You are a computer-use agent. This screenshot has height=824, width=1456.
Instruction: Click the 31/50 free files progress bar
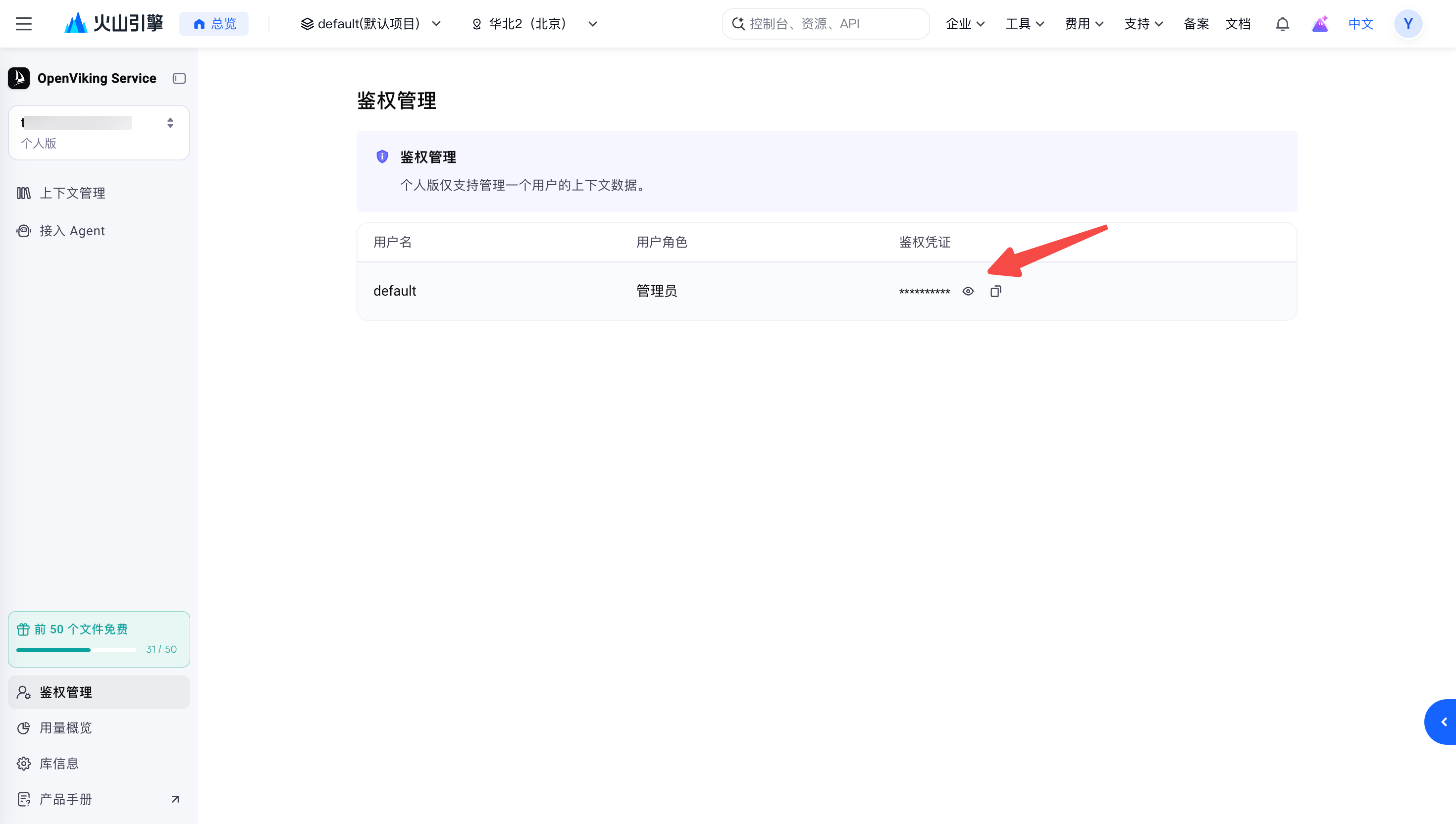point(76,650)
